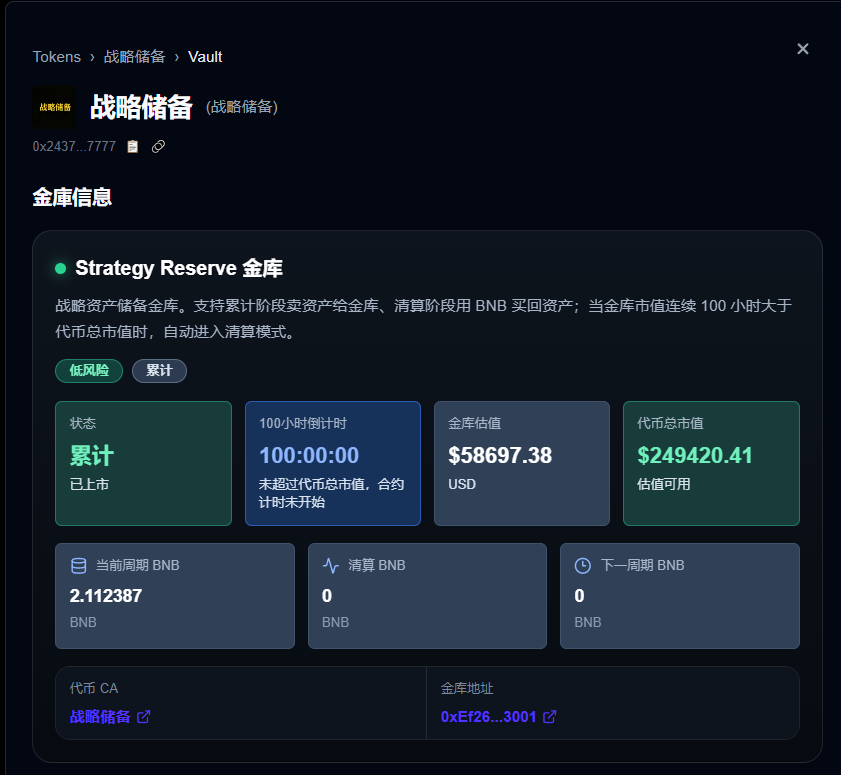Screen dimensions: 841x775
Task: Open the chain link icon next to address
Action: tap(158, 146)
